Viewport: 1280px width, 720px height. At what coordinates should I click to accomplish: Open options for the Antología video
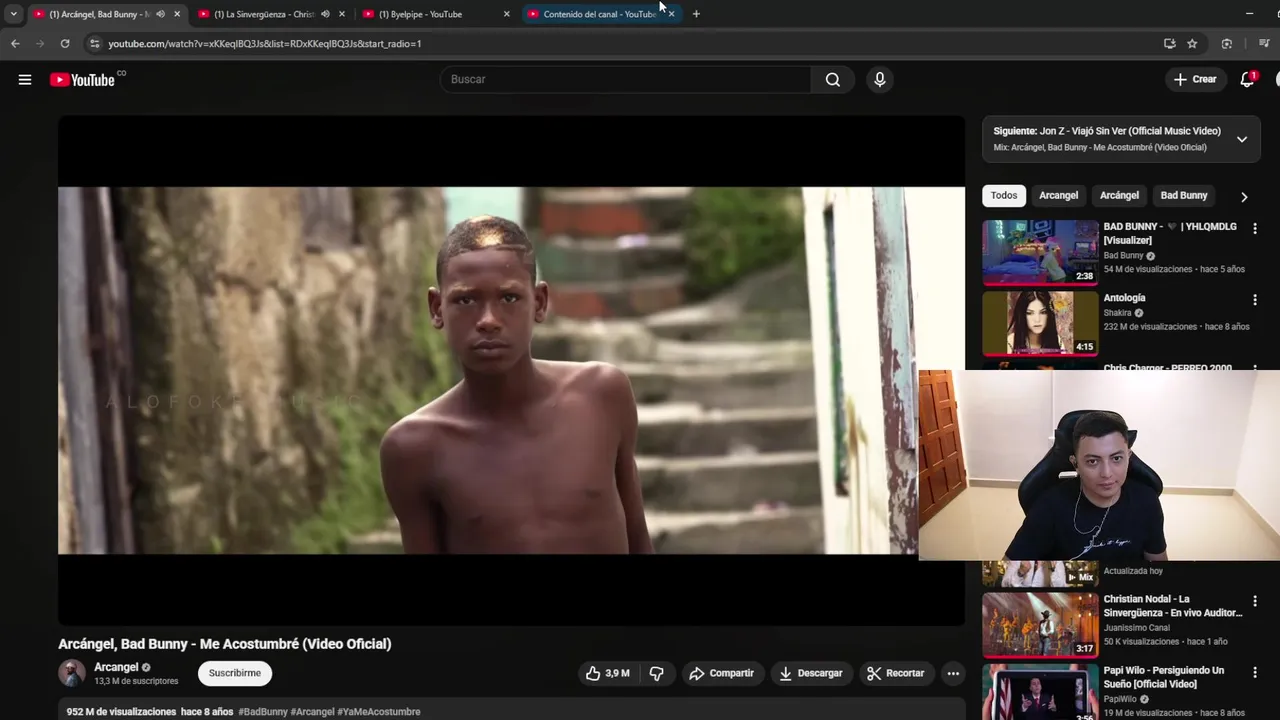click(1255, 300)
